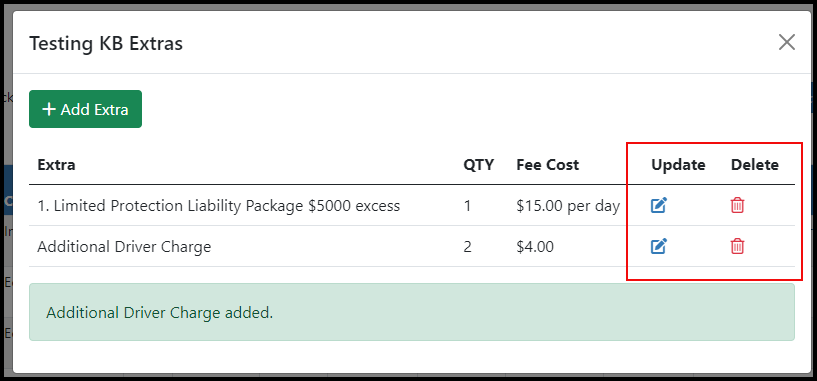The width and height of the screenshot is (817, 381).
Task: Select the Additional Driver Charge row name
Action: [x=124, y=246]
